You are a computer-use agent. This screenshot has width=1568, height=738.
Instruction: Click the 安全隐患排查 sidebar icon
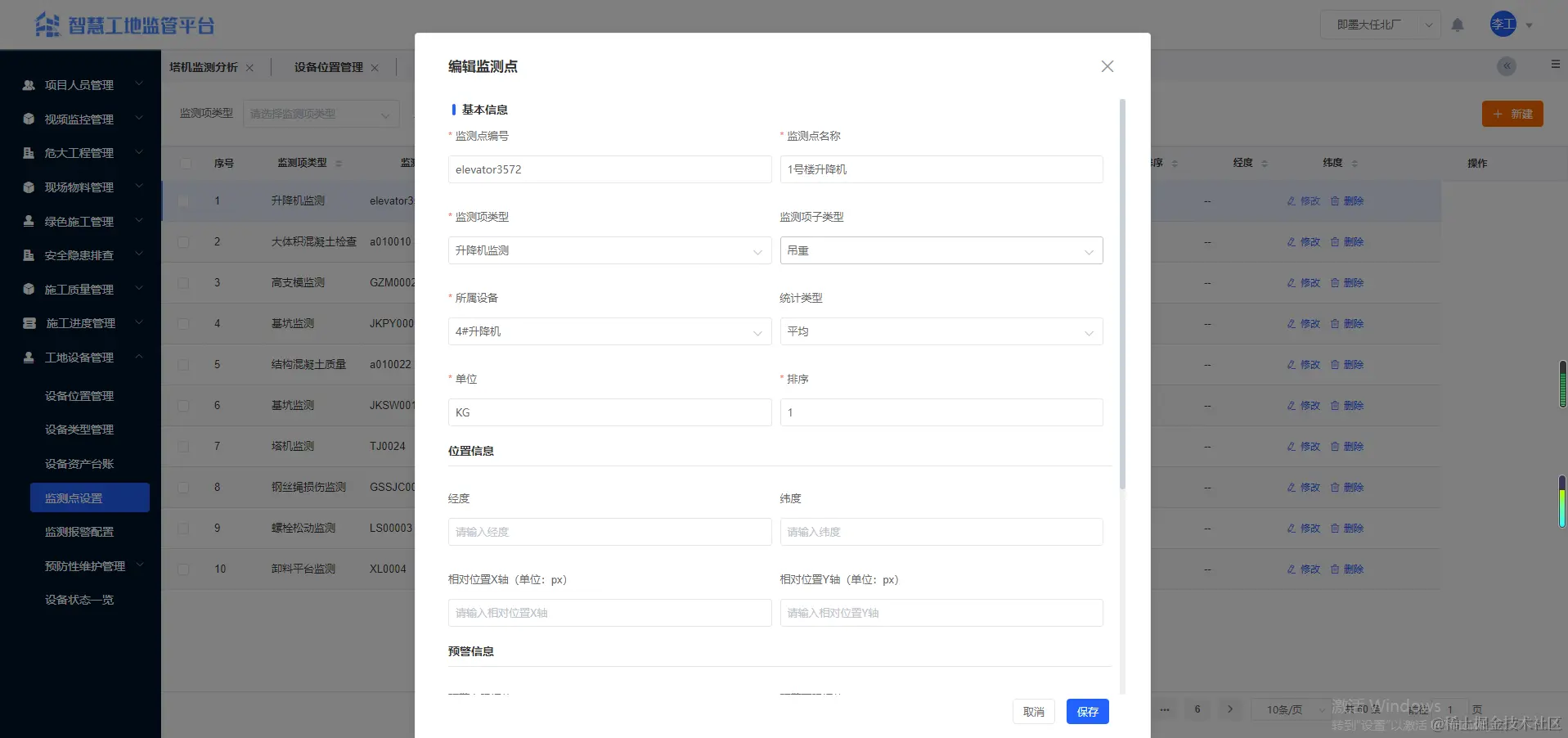pyautogui.click(x=27, y=254)
